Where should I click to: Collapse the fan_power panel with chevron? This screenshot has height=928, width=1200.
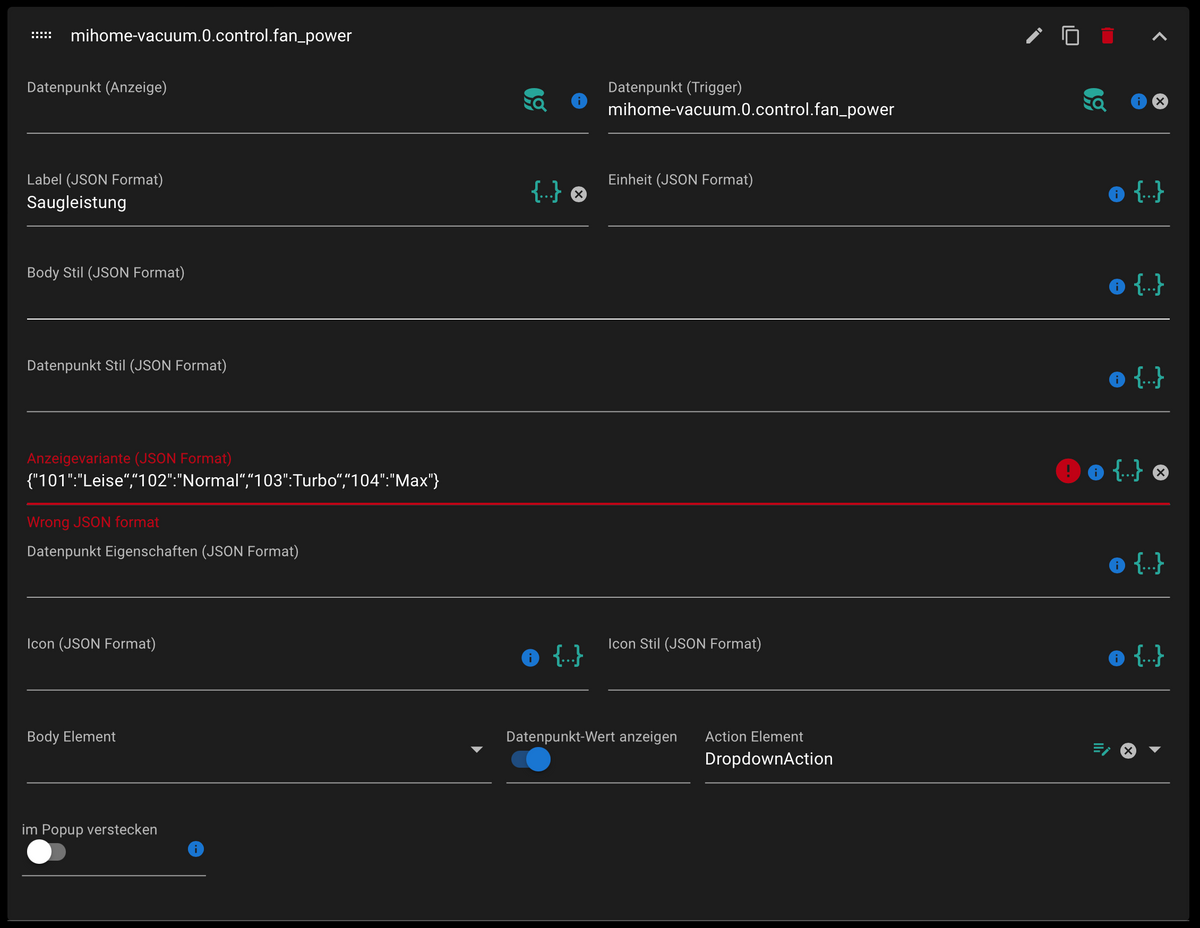pos(1159,37)
